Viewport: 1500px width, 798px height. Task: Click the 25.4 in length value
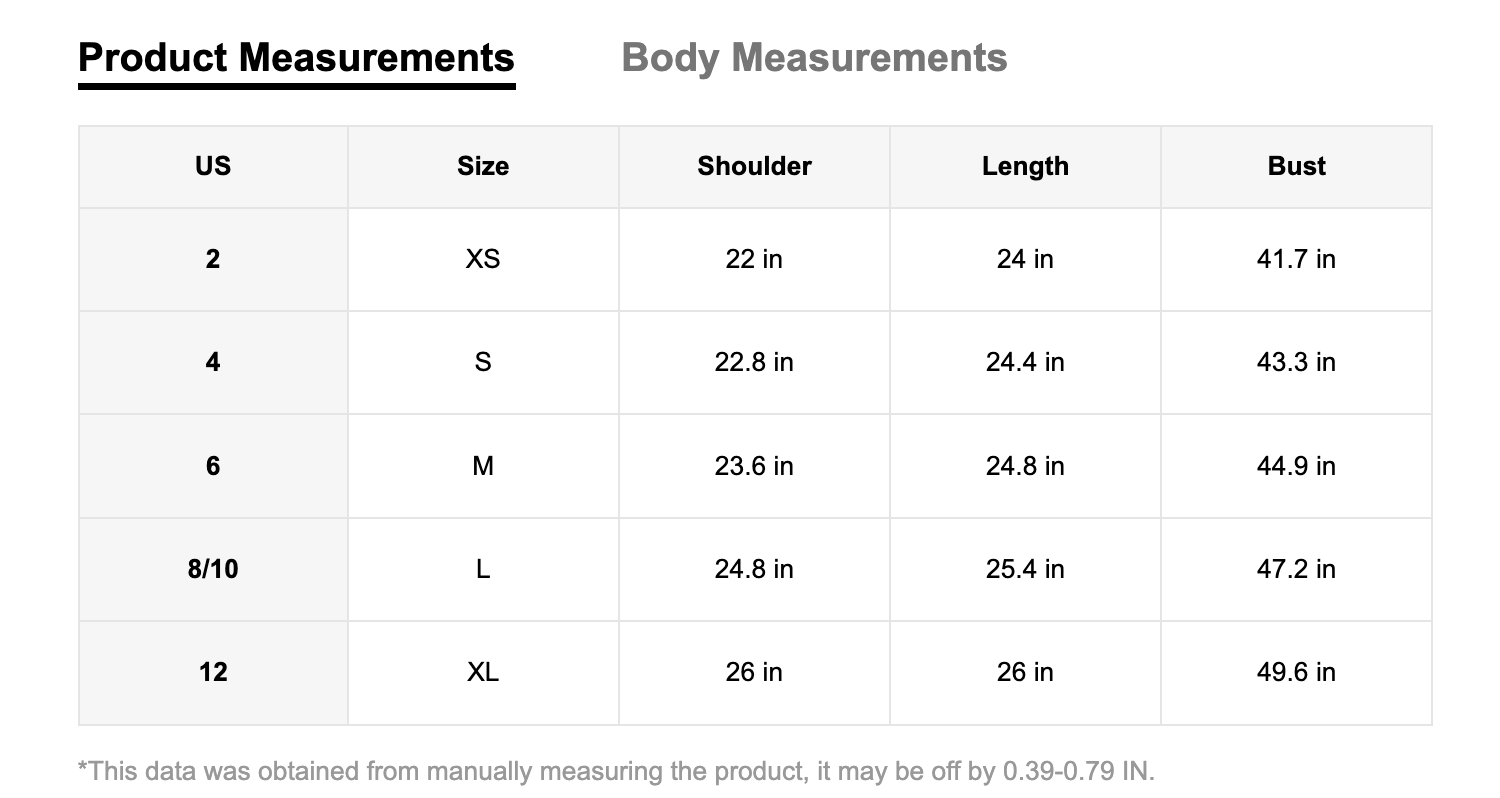(1025, 569)
